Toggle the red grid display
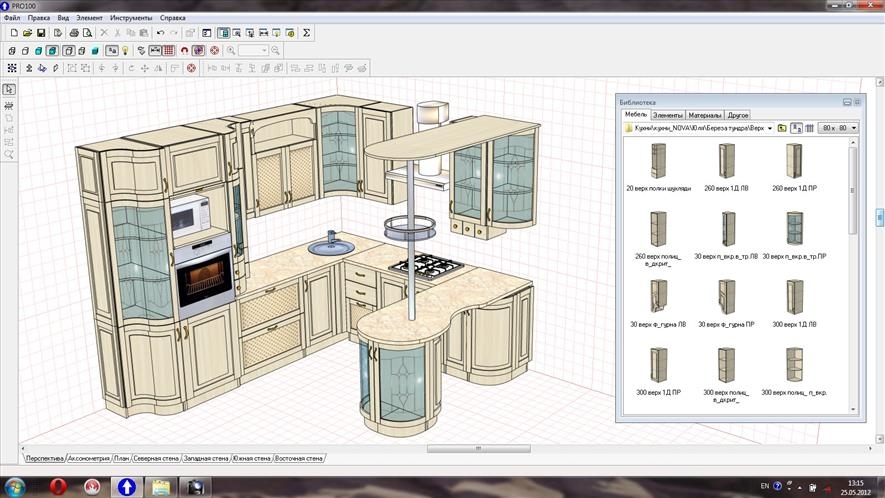The height and width of the screenshot is (498, 885). pos(169,51)
